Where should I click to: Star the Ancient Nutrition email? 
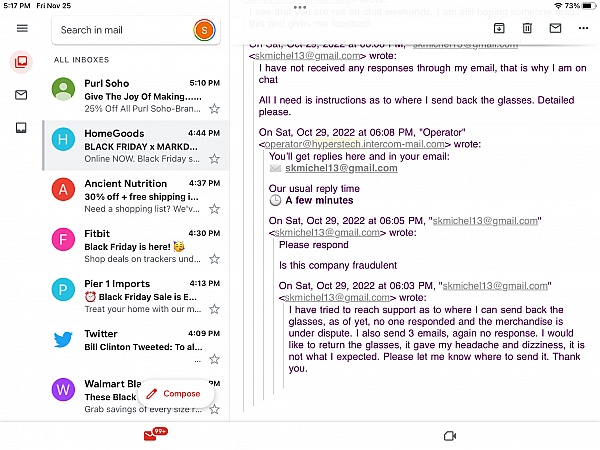214,209
